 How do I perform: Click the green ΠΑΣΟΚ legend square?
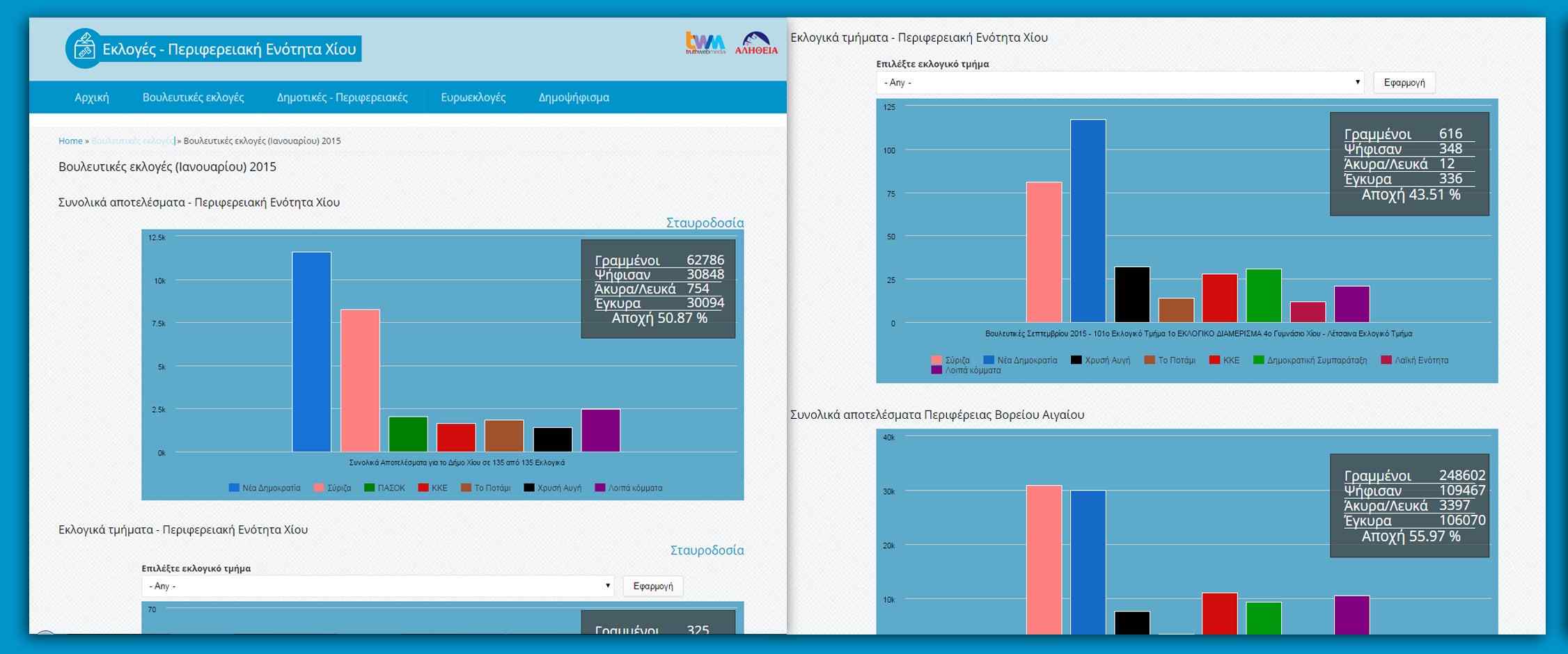coord(369,488)
